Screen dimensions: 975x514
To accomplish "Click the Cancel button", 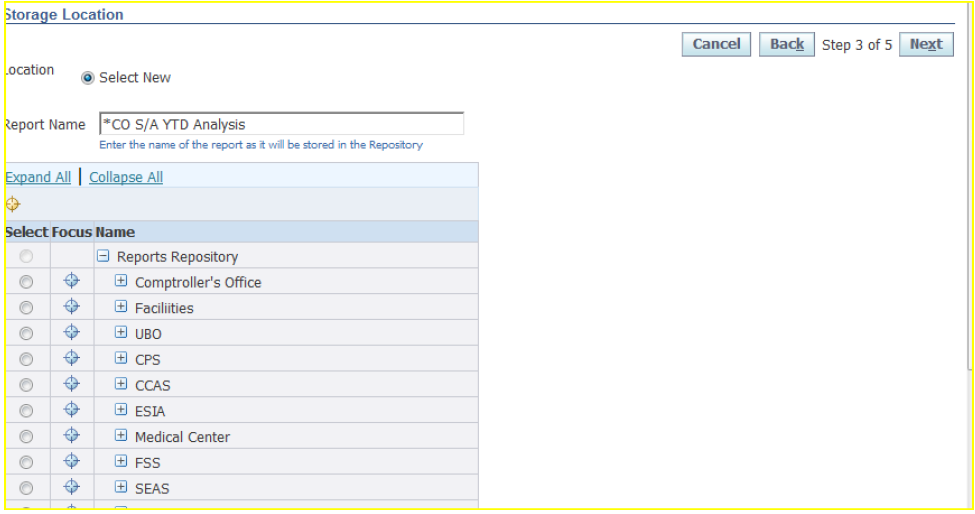I will pyautogui.click(x=716, y=44).
